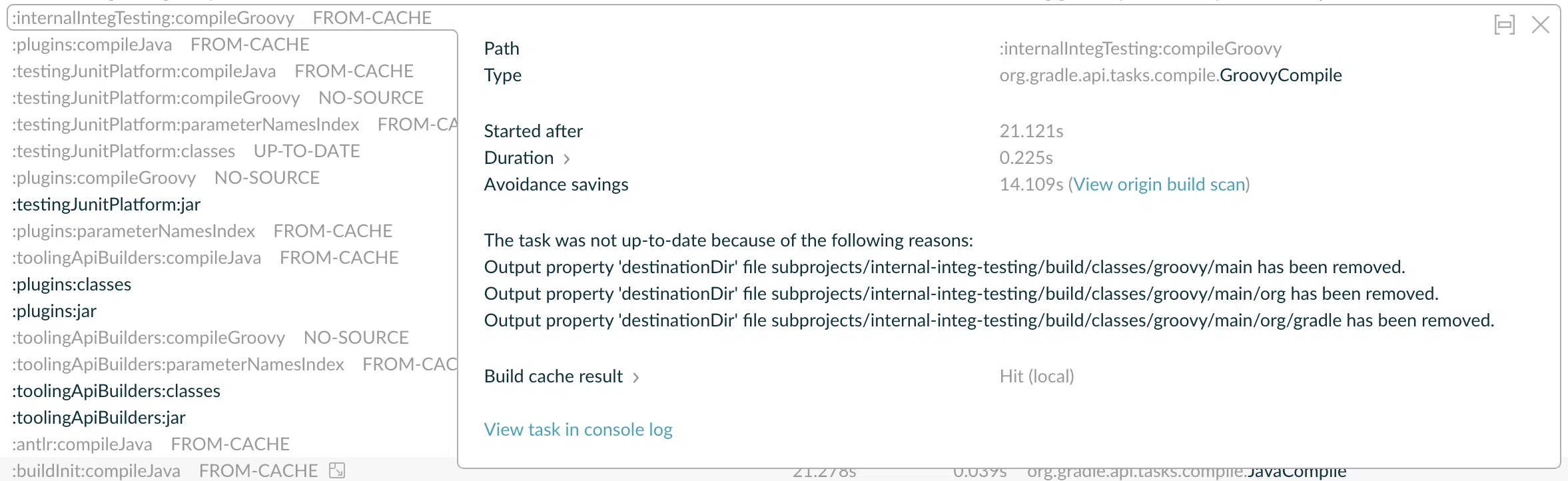Collapse the task details panel width icon
Viewport: 1568px width, 481px height.
1504,25
